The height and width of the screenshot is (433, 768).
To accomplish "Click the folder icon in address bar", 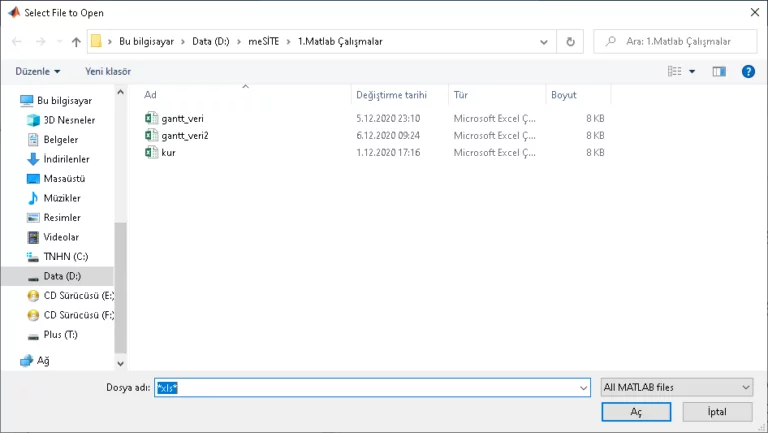I will click(x=96, y=41).
